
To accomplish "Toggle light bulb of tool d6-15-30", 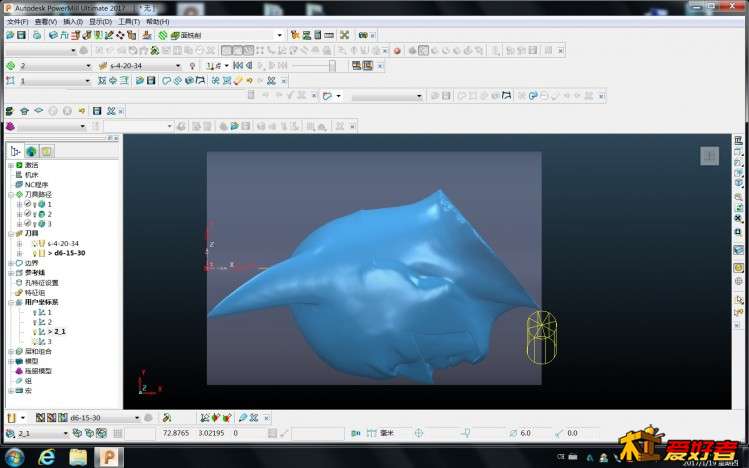I will pos(35,253).
